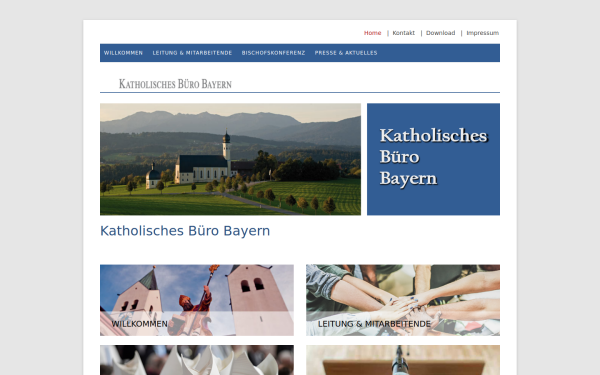
Task: Select Willkommen in the blue menu bar
Action: pos(123,53)
